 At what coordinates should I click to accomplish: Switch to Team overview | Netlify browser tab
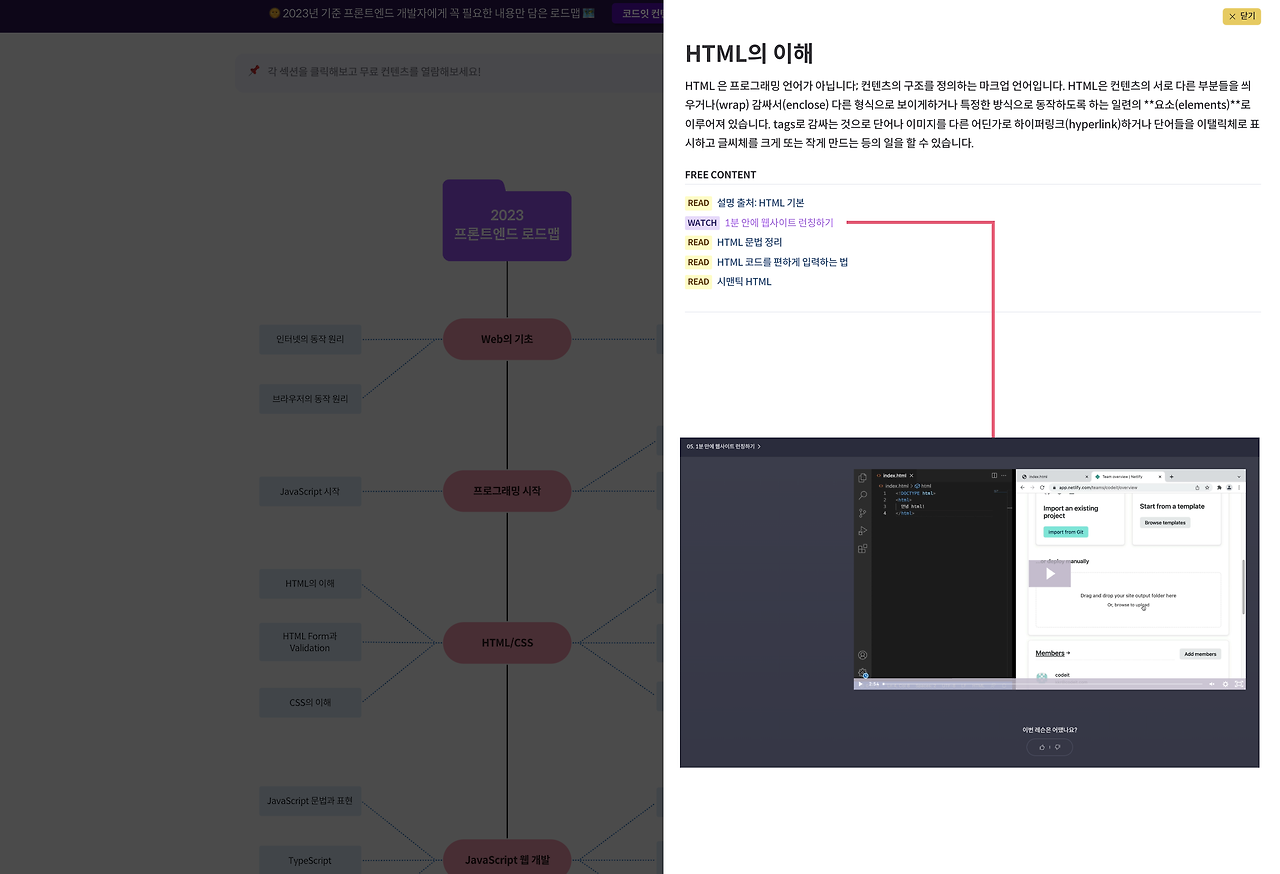pos(1128,477)
